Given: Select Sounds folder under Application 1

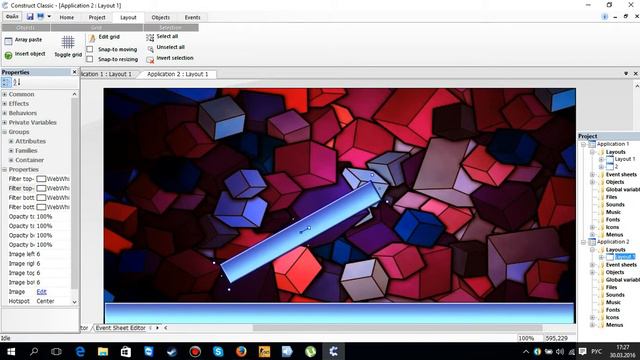Looking at the screenshot, I should [615, 204].
